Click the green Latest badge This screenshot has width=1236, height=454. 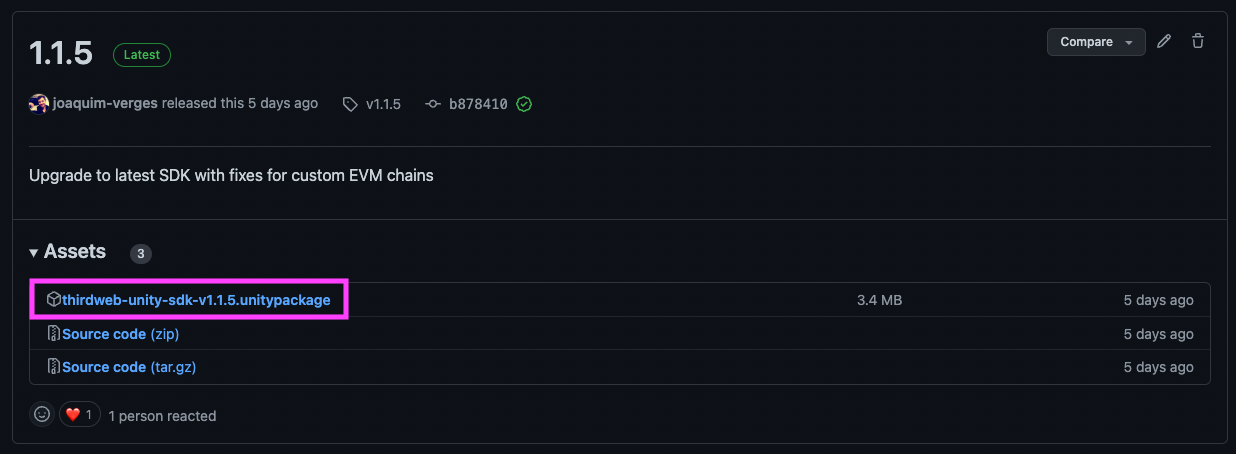click(141, 55)
